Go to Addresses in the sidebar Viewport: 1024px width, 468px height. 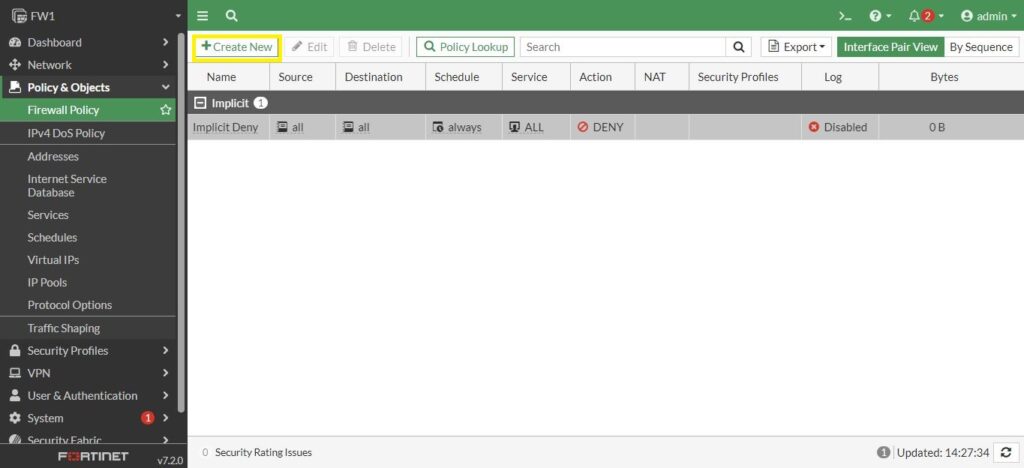click(53, 156)
